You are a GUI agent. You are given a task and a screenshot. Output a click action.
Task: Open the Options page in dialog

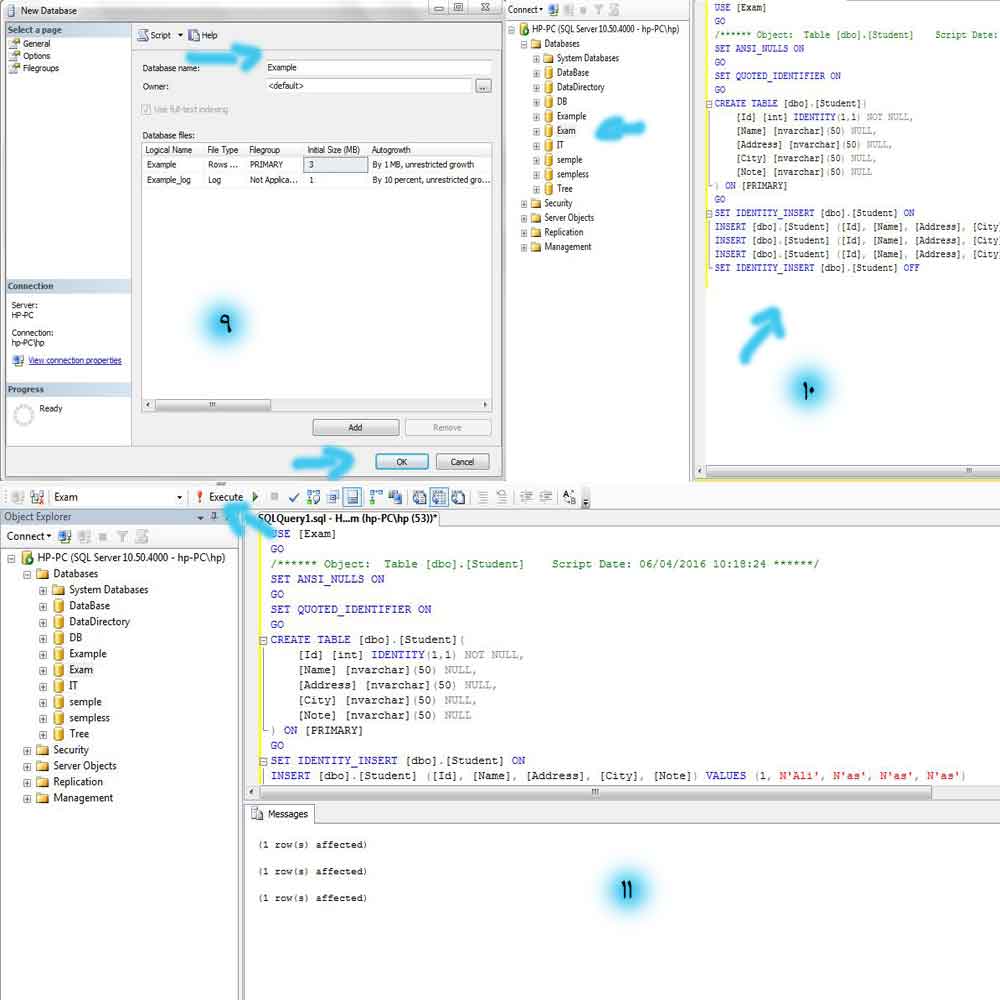(36, 56)
